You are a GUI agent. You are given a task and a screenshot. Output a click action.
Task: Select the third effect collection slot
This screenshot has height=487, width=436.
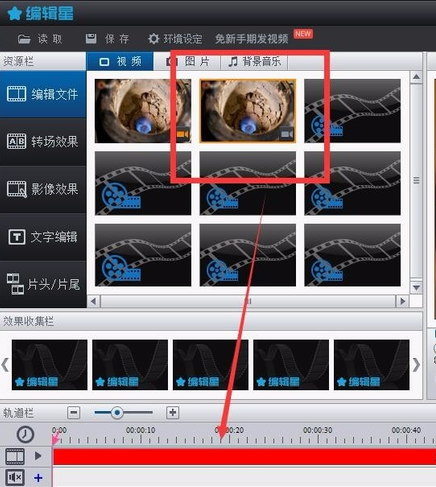(x=210, y=365)
